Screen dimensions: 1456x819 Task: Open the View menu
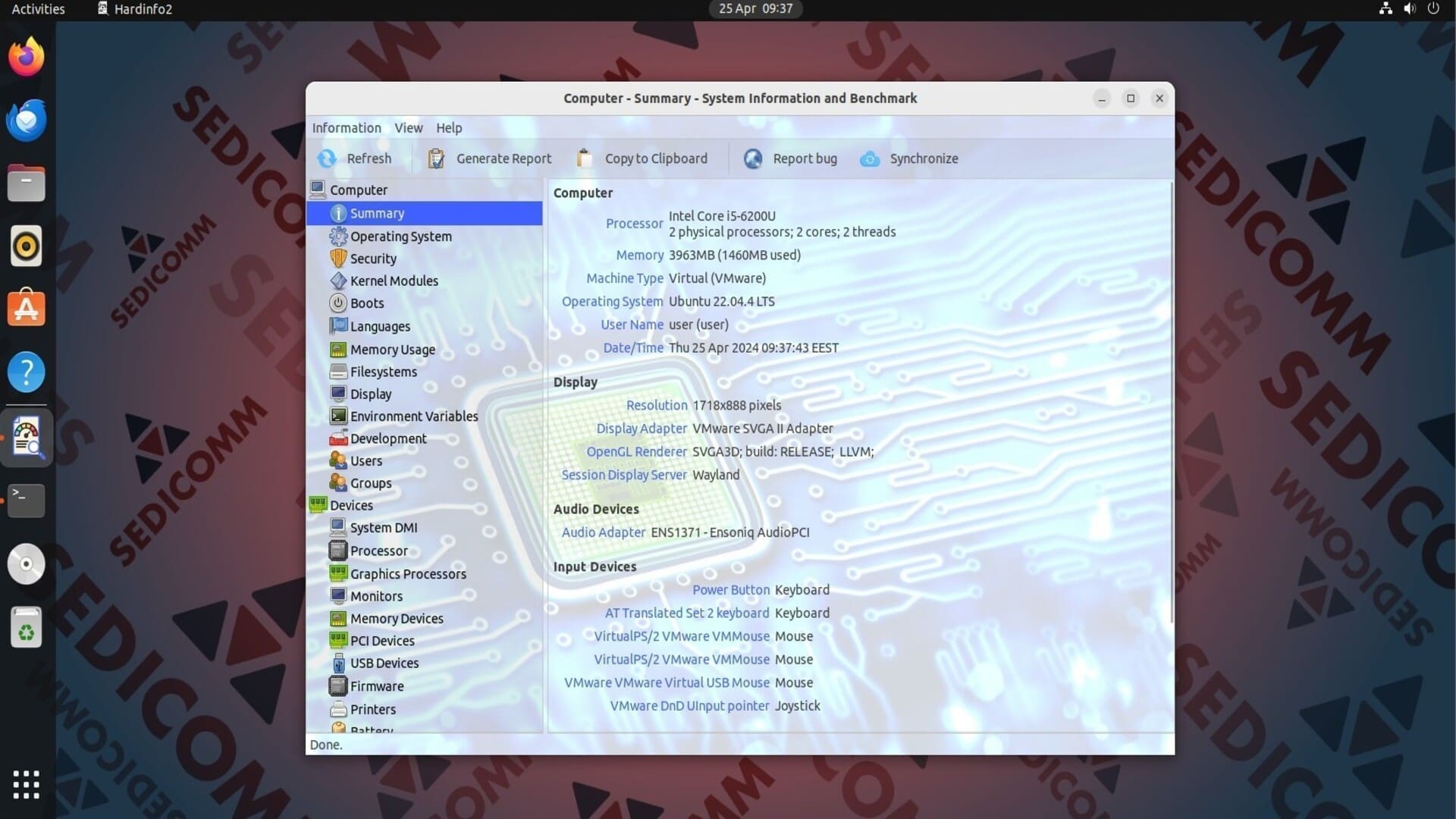click(x=408, y=128)
